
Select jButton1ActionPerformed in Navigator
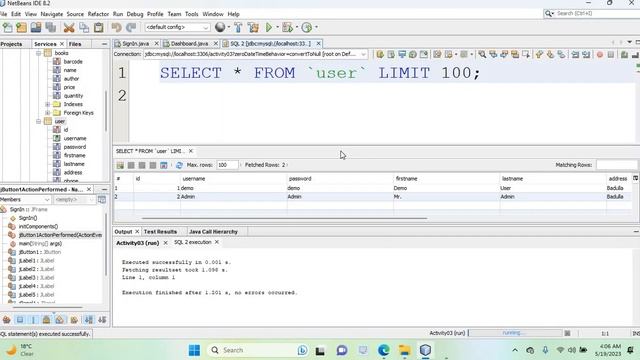(x=60, y=235)
